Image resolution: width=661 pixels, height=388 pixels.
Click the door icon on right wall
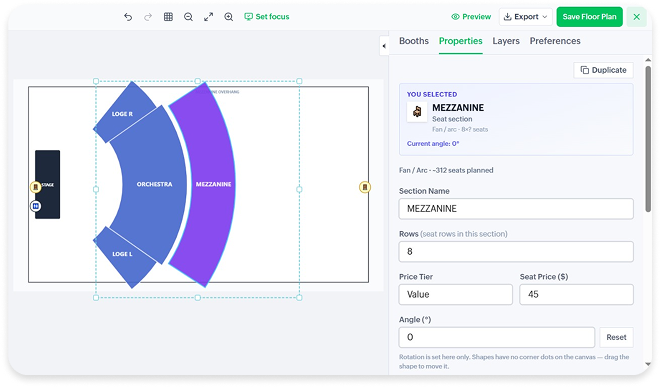coord(365,187)
